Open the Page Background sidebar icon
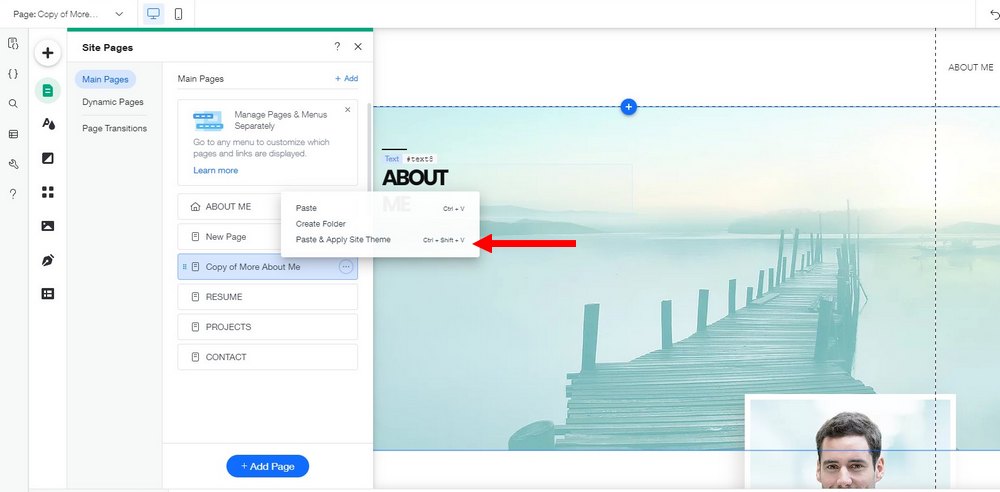Image resolution: width=1000 pixels, height=492 pixels. click(48, 158)
